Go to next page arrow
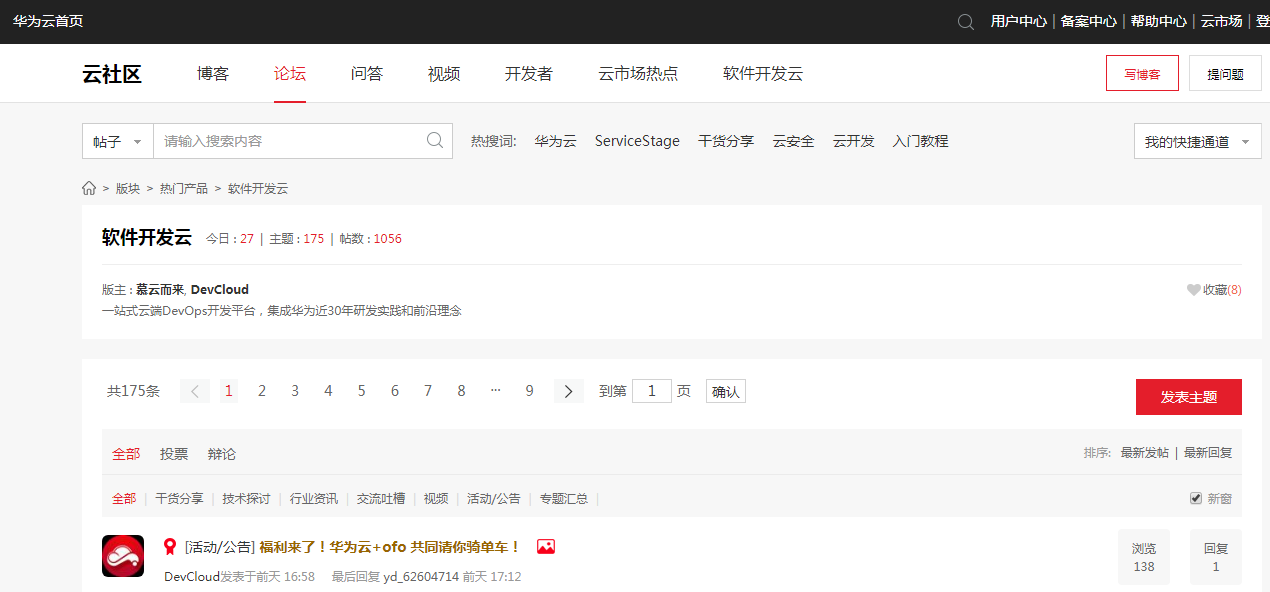 click(x=568, y=391)
